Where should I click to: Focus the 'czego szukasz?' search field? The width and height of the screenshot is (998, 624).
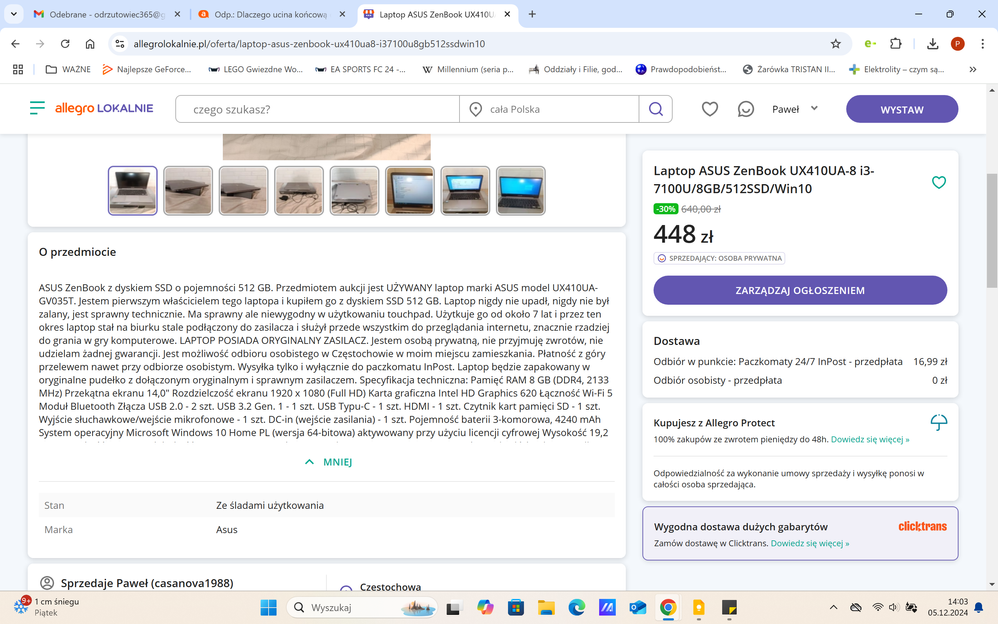tap(317, 109)
